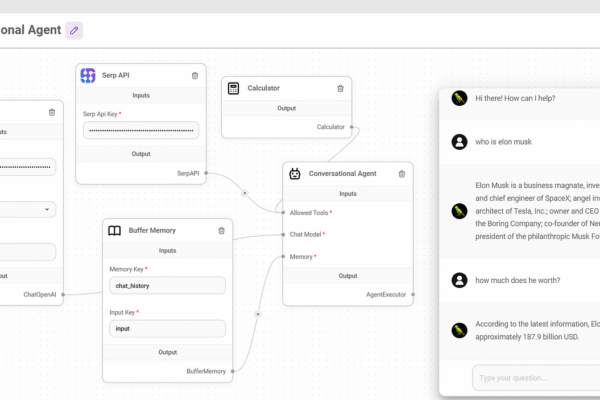Click the Serp API logo icon
Viewport: 600px width, 400px height.
click(88, 76)
